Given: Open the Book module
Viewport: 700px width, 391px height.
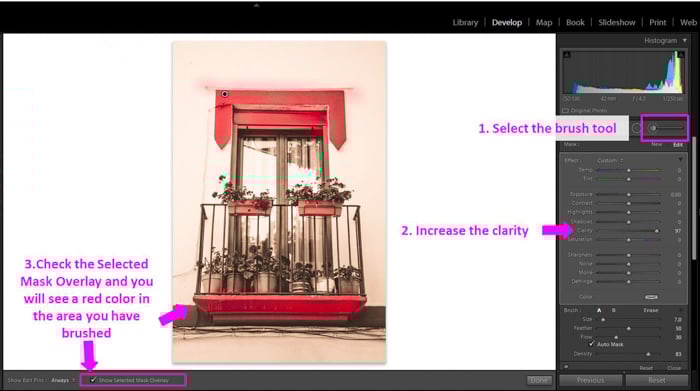Looking at the screenshot, I should [575, 22].
